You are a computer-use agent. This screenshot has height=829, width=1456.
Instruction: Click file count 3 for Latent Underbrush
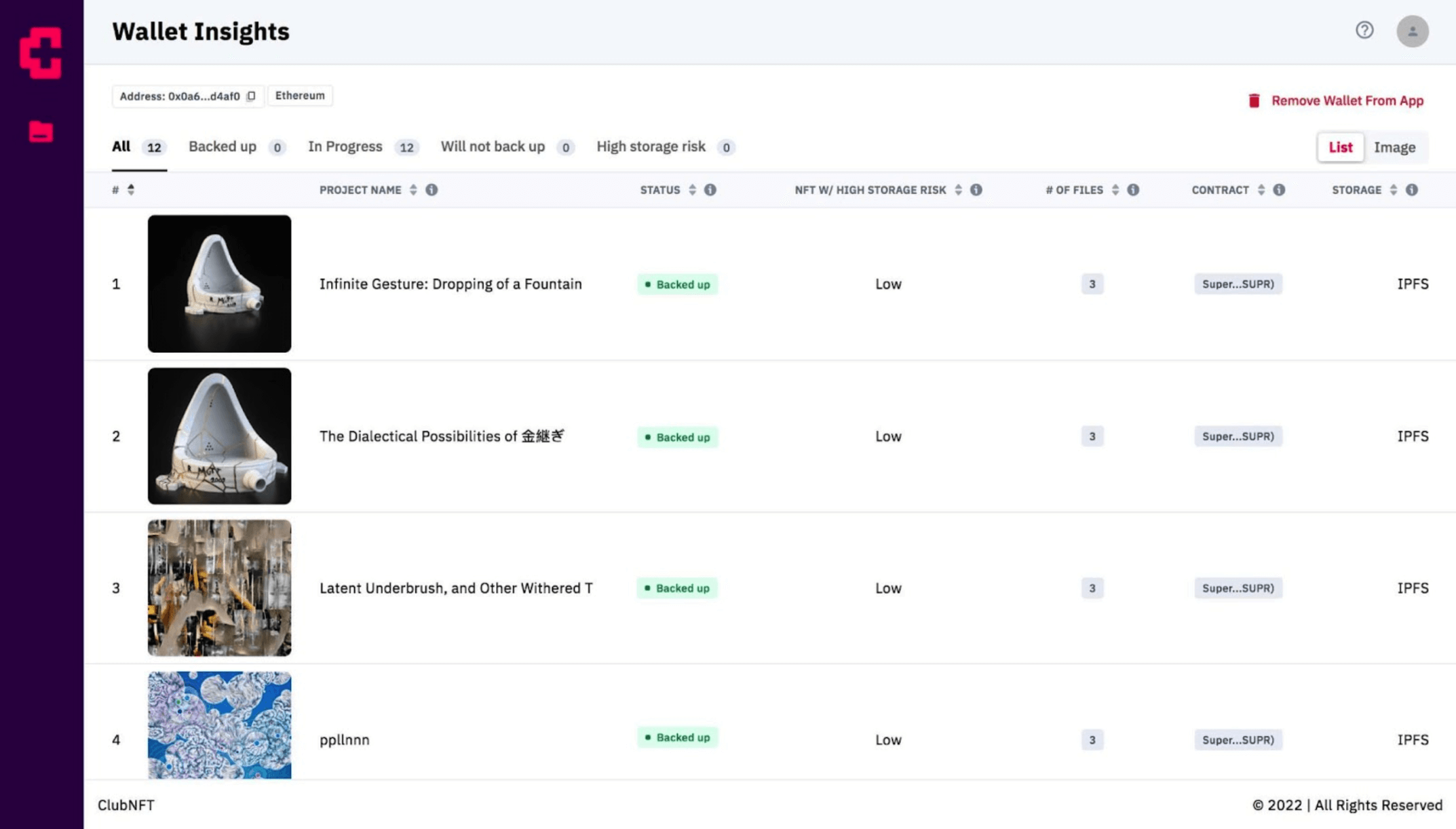pos(1092,588)
